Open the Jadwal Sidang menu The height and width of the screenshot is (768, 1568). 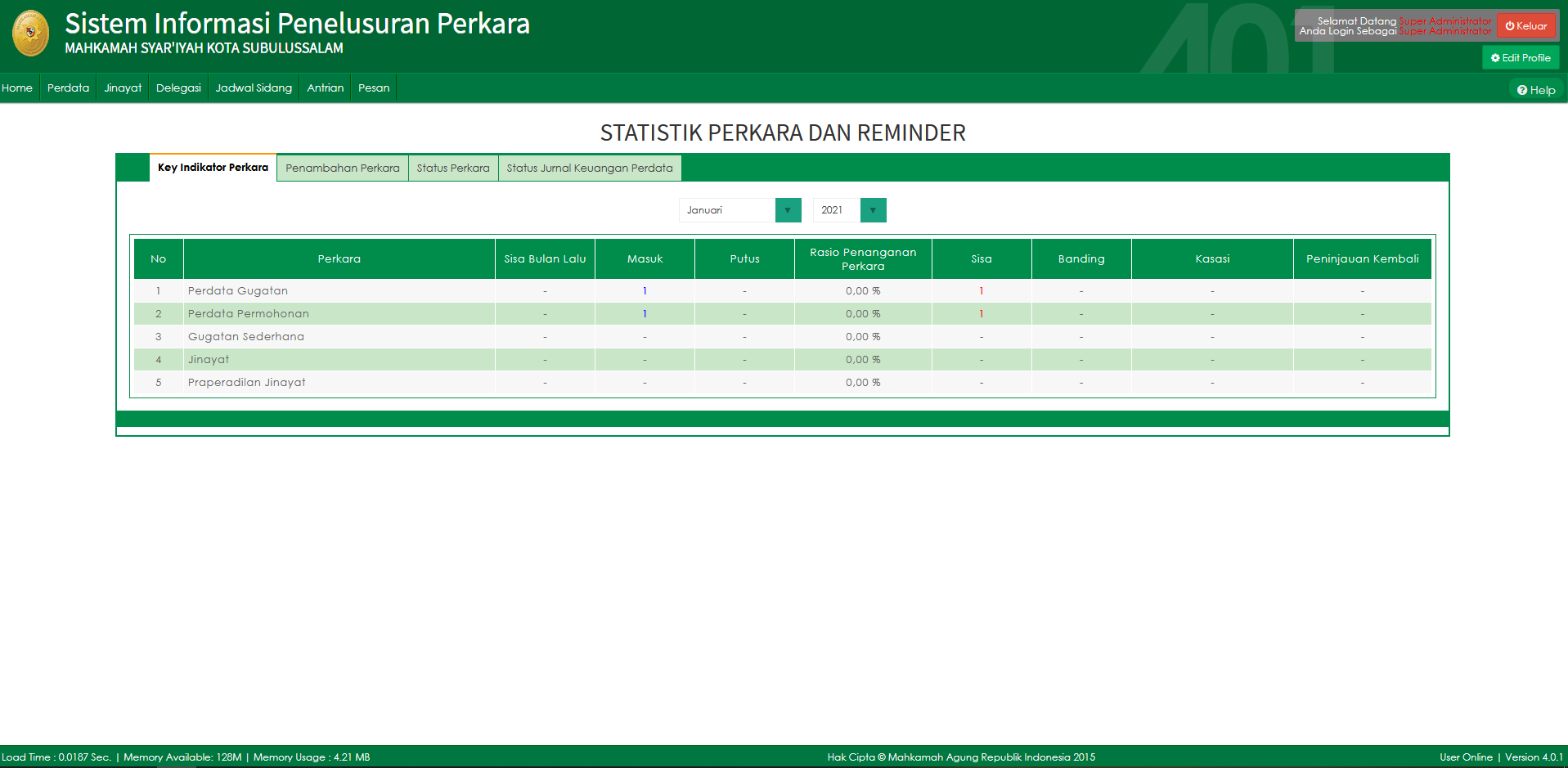coord(254,88)
